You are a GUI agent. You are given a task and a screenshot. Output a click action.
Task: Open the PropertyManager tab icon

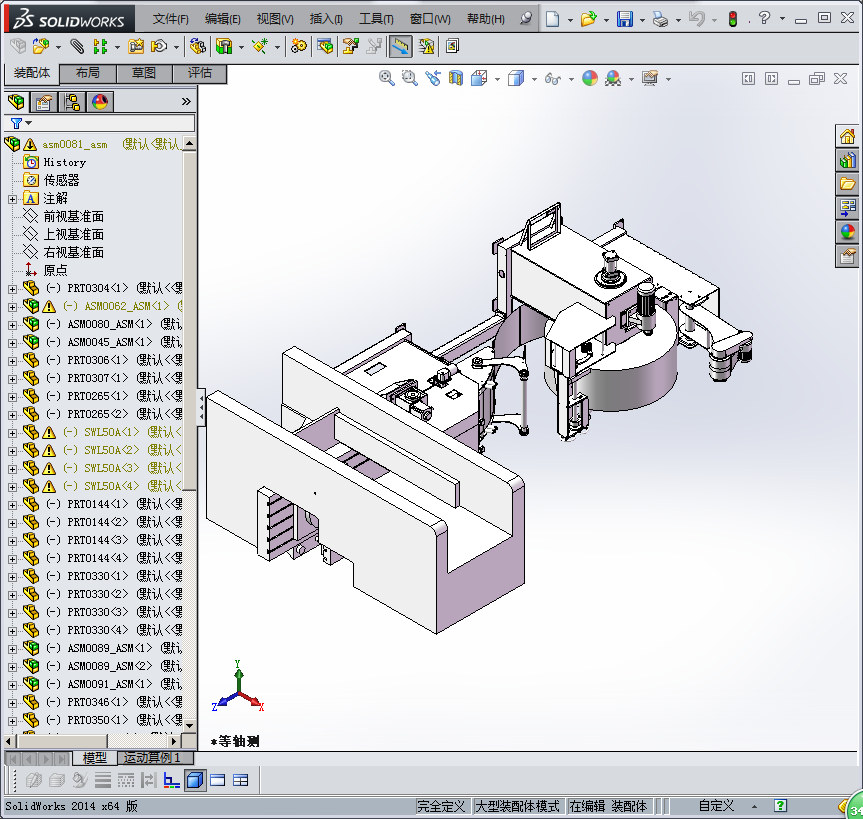[x=43, y=102]
